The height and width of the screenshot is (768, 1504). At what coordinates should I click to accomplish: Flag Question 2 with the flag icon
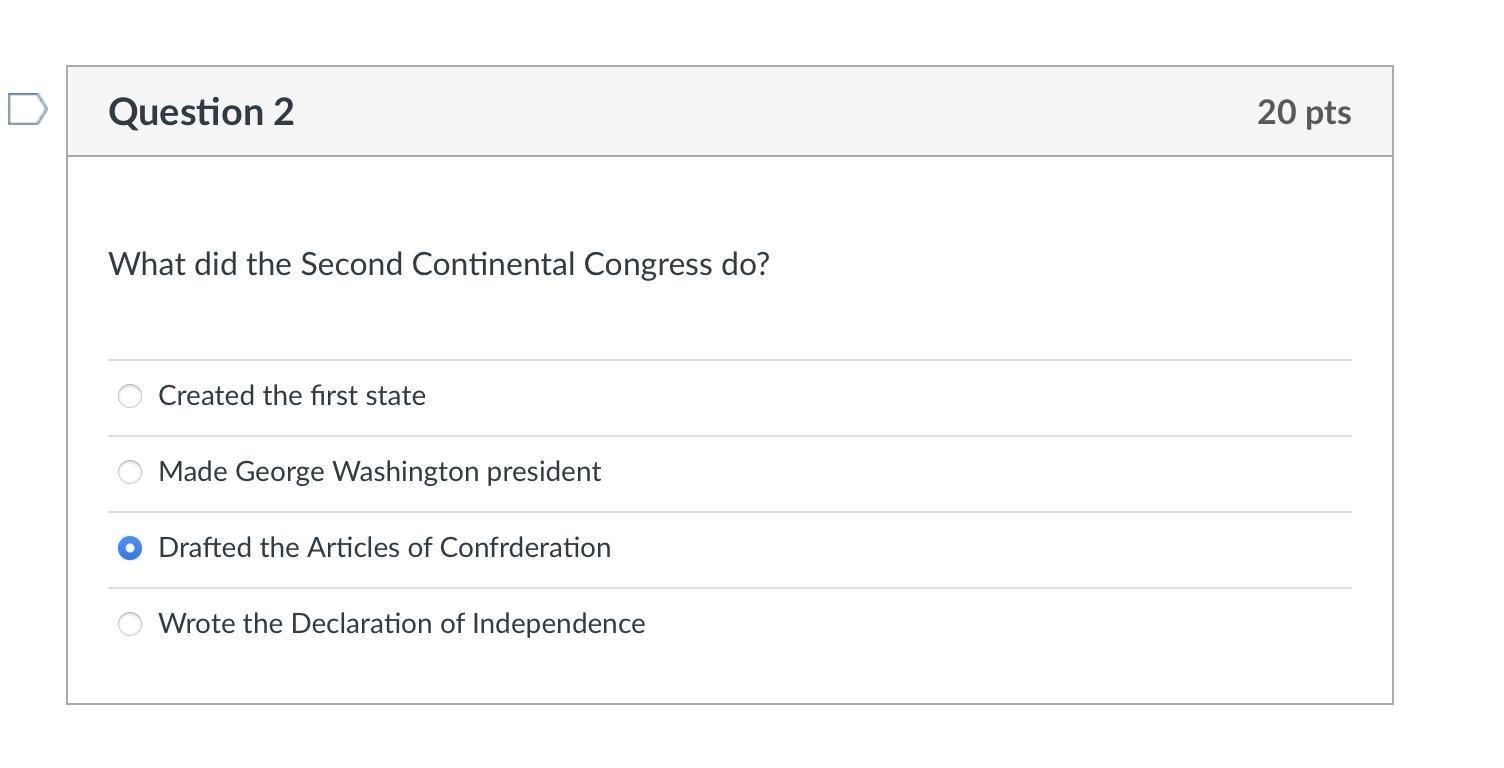pos(27,109)
